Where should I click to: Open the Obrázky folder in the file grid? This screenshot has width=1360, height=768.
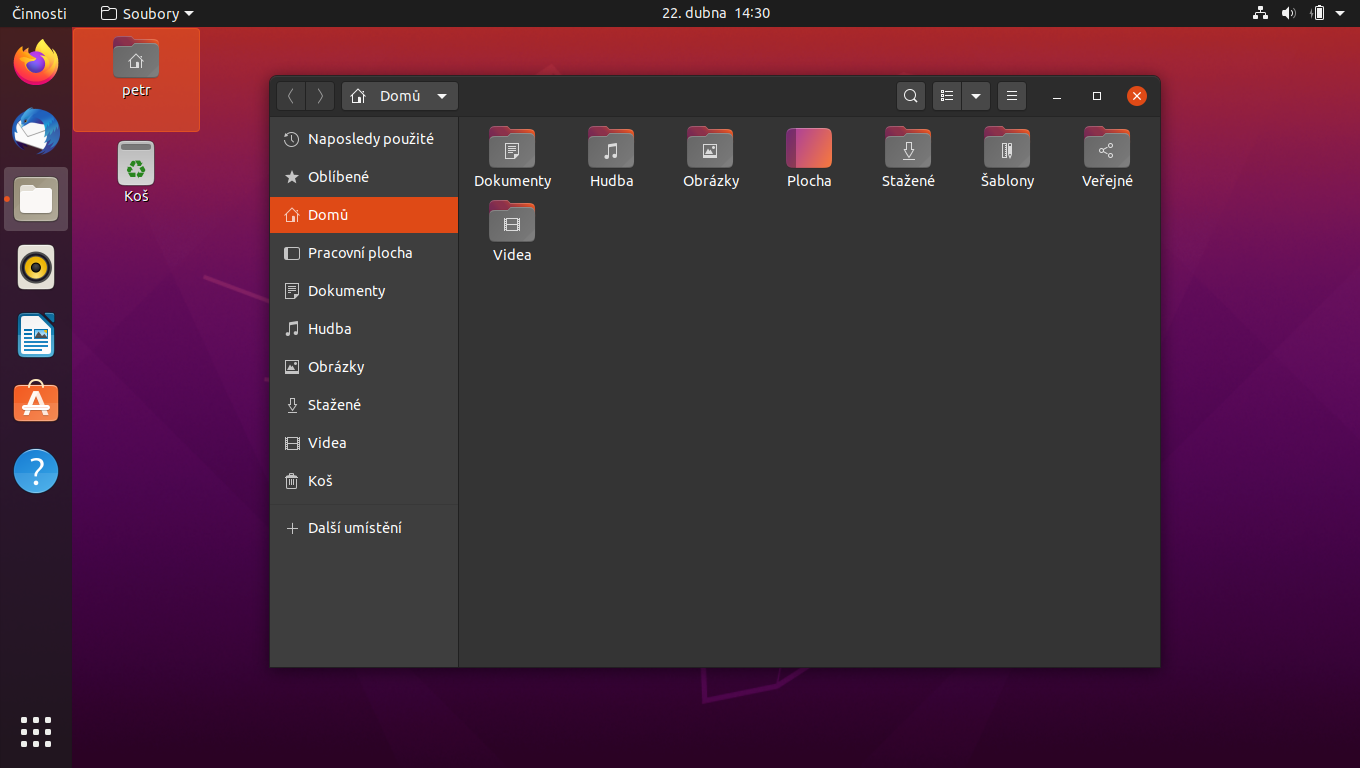[710, 157]
